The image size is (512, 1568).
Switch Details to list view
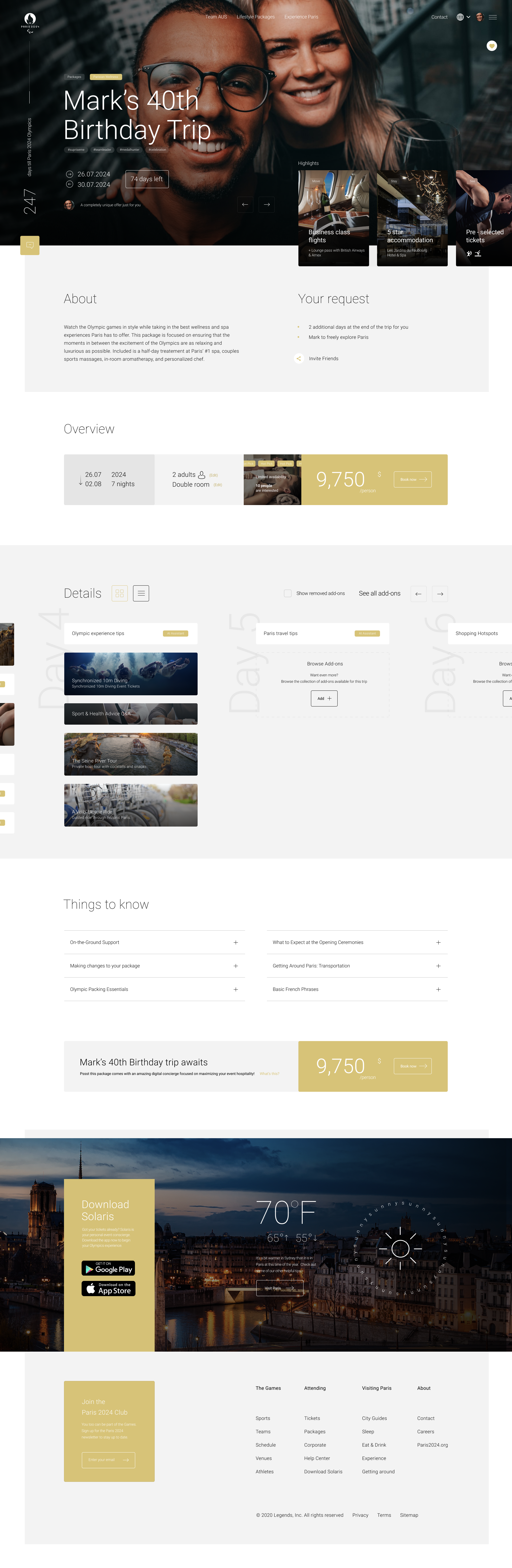point(141,593)
